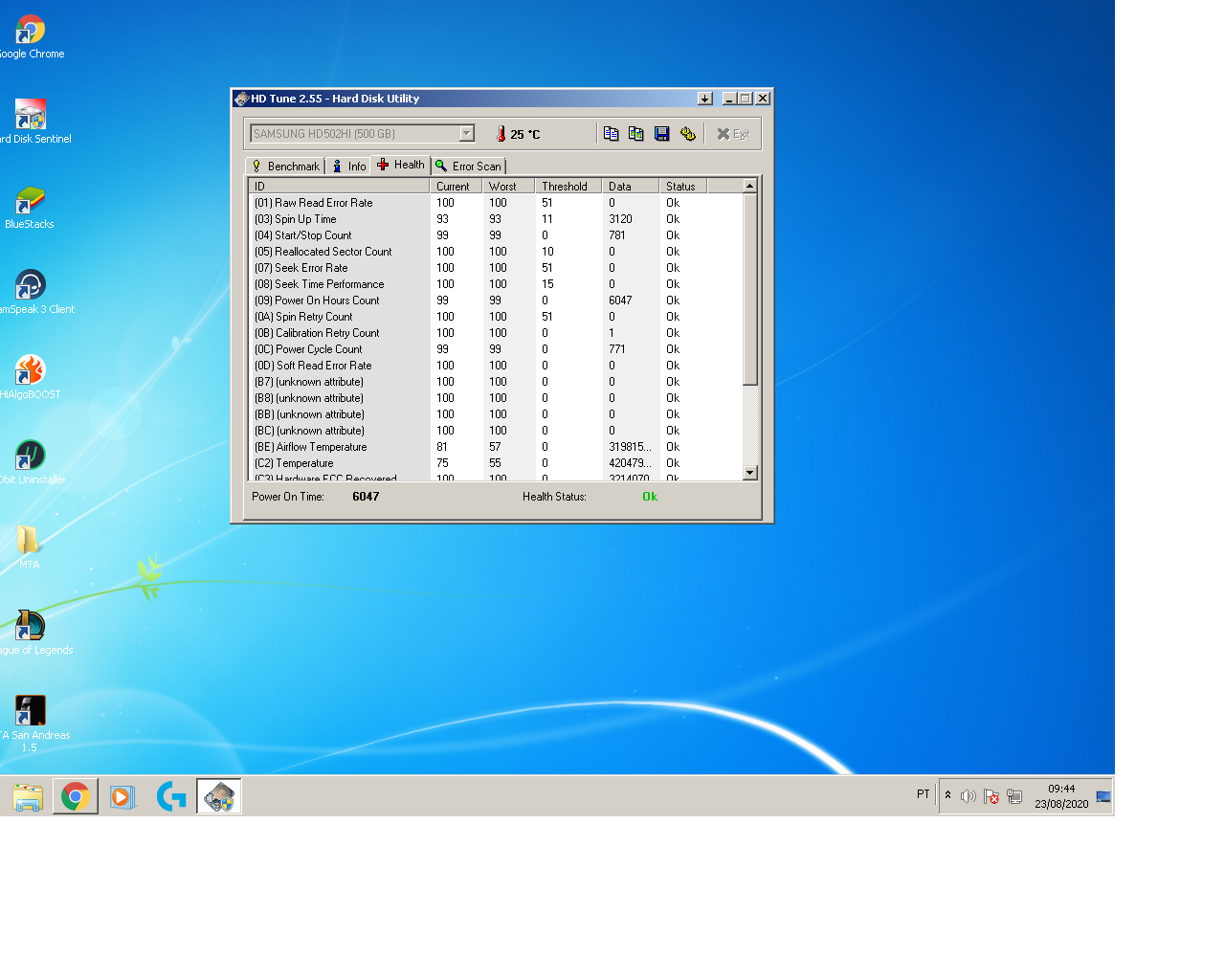1225x980 pixels.
Task: Open League of Legends desktop shortcut
Action: [x=31, y=633]
